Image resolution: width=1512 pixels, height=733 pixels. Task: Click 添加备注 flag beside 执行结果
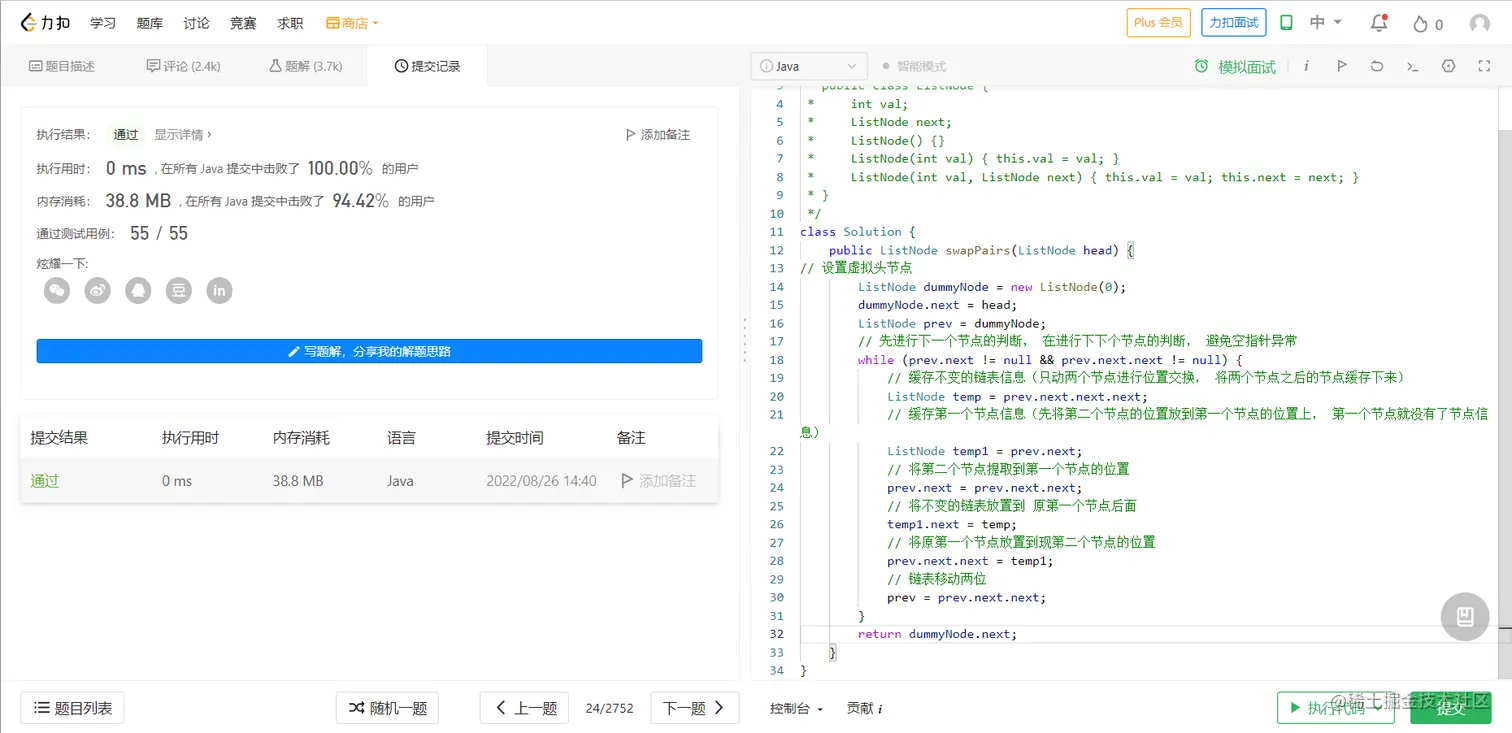coord(657,135)
